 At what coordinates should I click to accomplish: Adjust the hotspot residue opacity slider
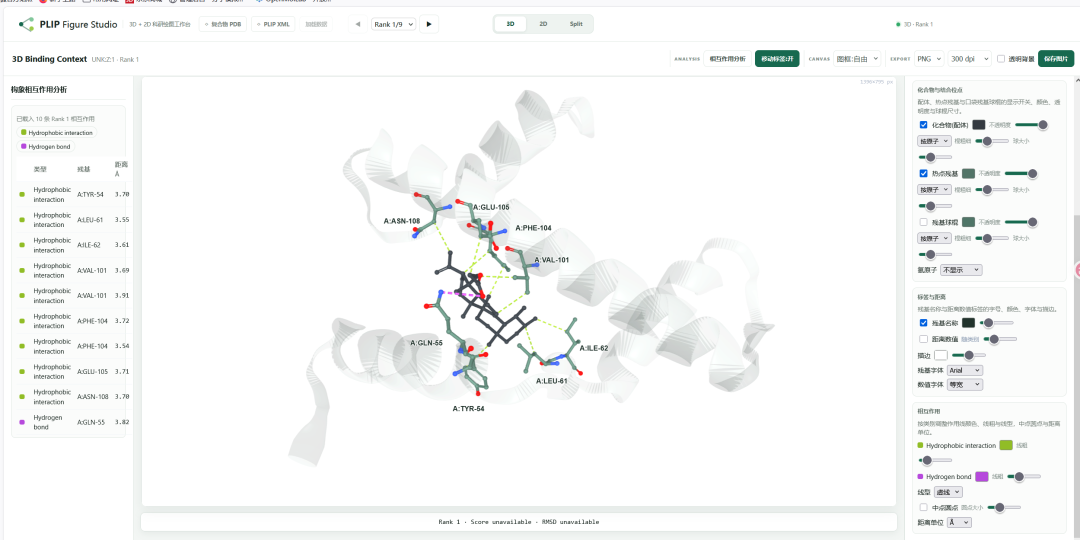tap(1021, 174)
